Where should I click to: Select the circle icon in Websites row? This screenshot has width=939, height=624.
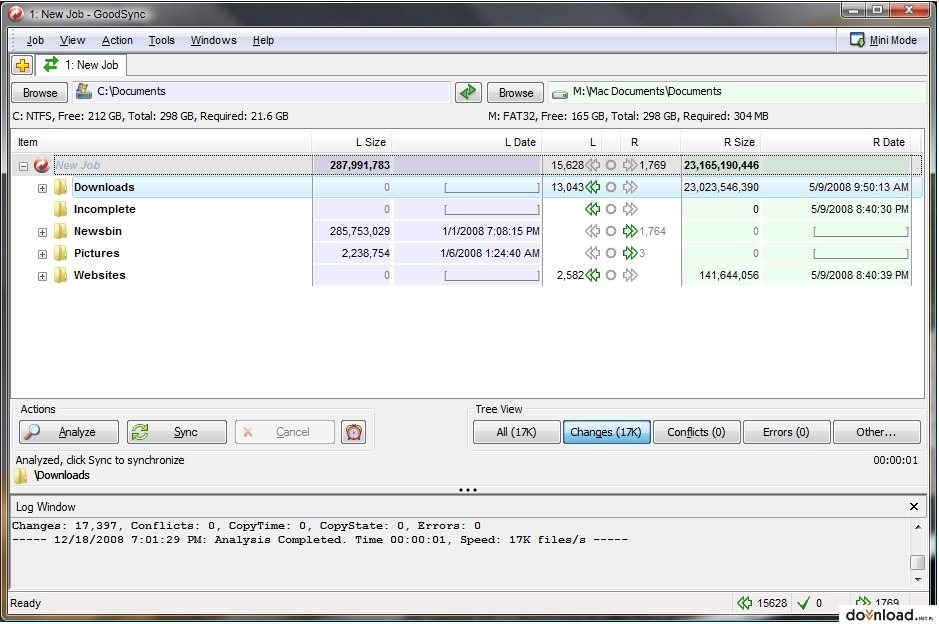click(611, 275)
